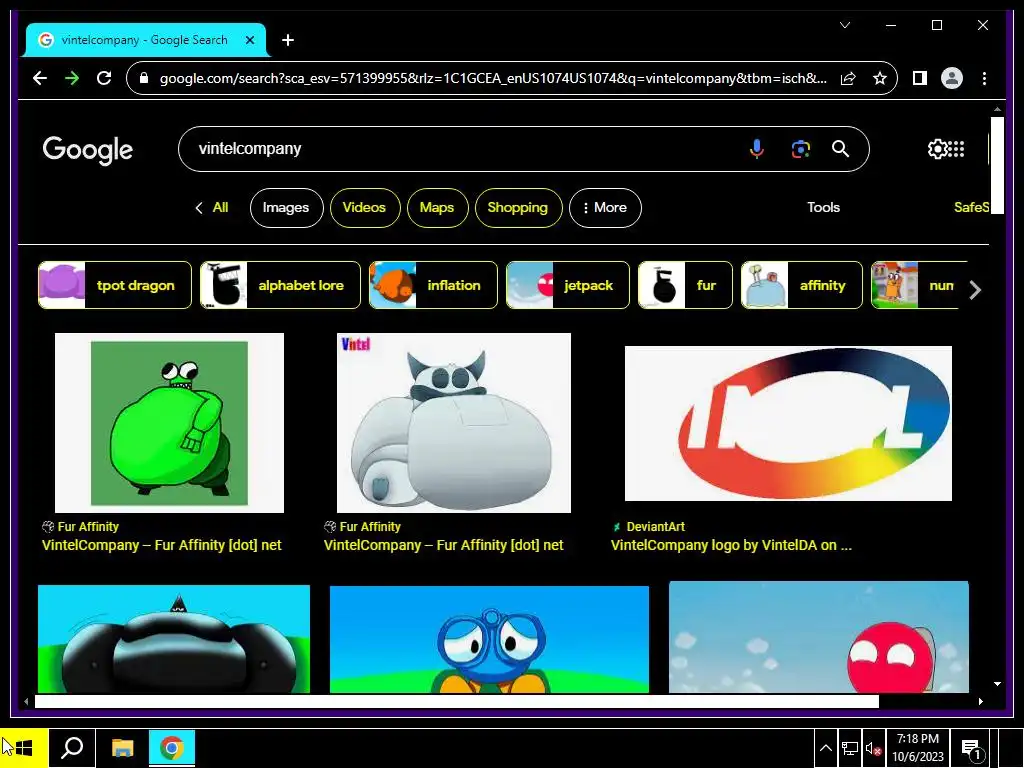Open the rainbow oval logo image

point(788,423)
